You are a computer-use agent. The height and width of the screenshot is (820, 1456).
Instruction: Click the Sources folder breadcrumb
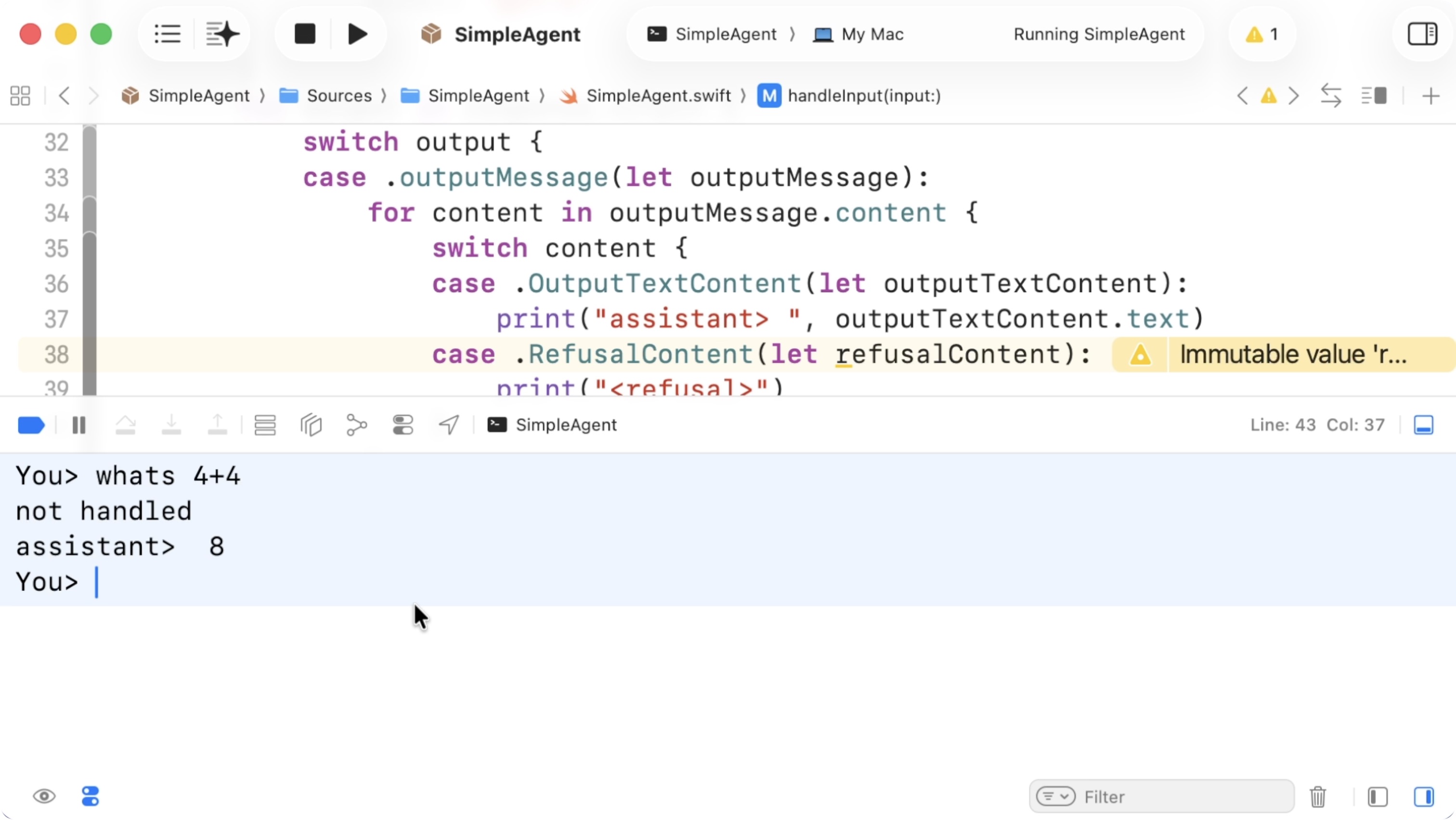pyautogui.click(x=338, y=95)
